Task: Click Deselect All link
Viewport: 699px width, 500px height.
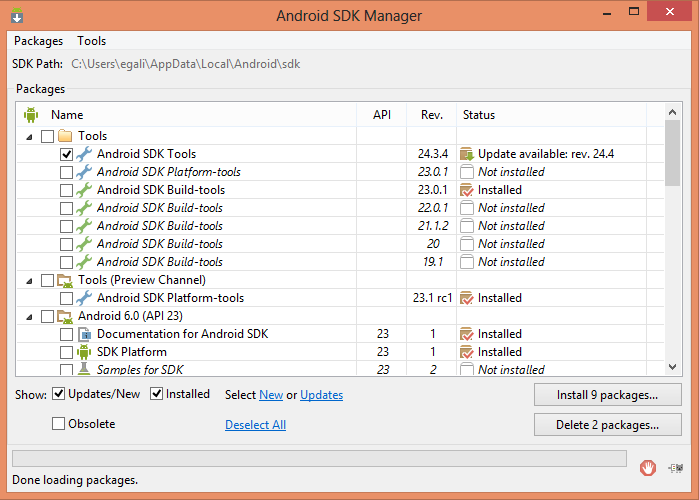Action: coord(255,425)
